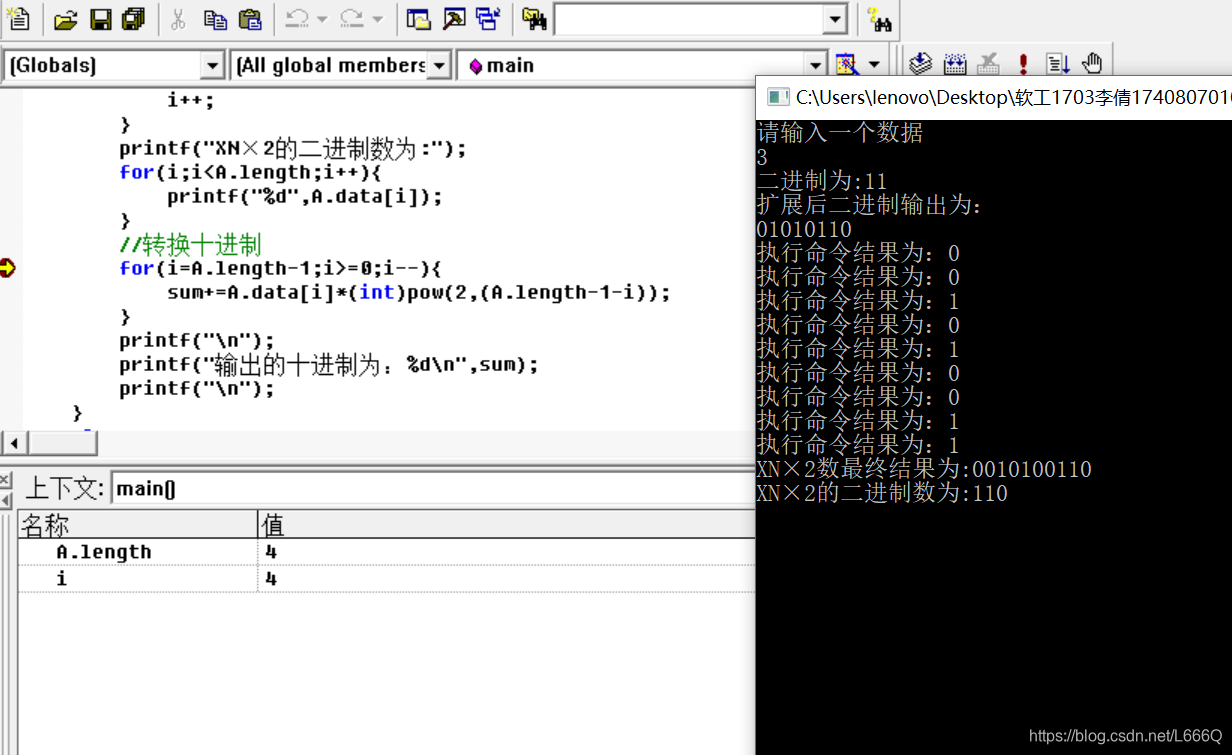Image resolution: width=1232 pixels, height=755 pixels.
Task: Redo the last undone action
Action: pos(352,18)
